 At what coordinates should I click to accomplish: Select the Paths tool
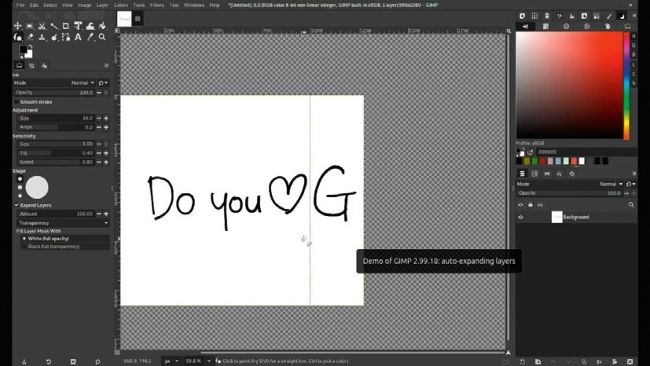[x=66, y=37]
